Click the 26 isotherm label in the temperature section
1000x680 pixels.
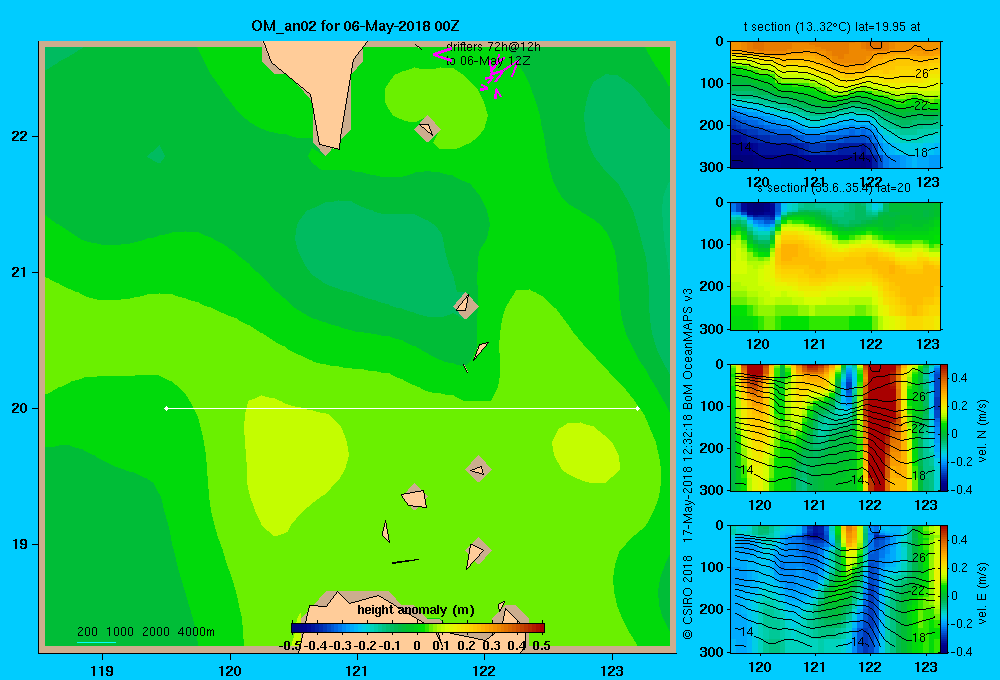tap(922, 74)
